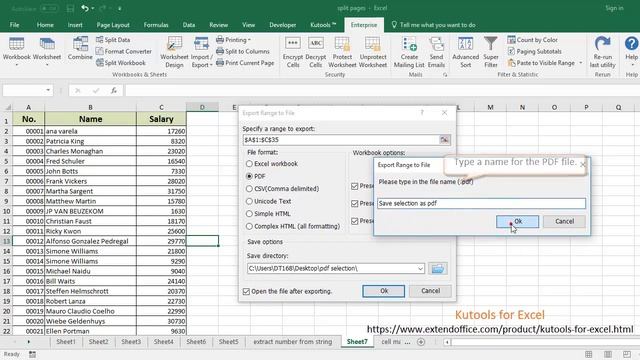Open the Paging Subtotals tool
Screen dimensions: 640x360
tap(534, 51)
